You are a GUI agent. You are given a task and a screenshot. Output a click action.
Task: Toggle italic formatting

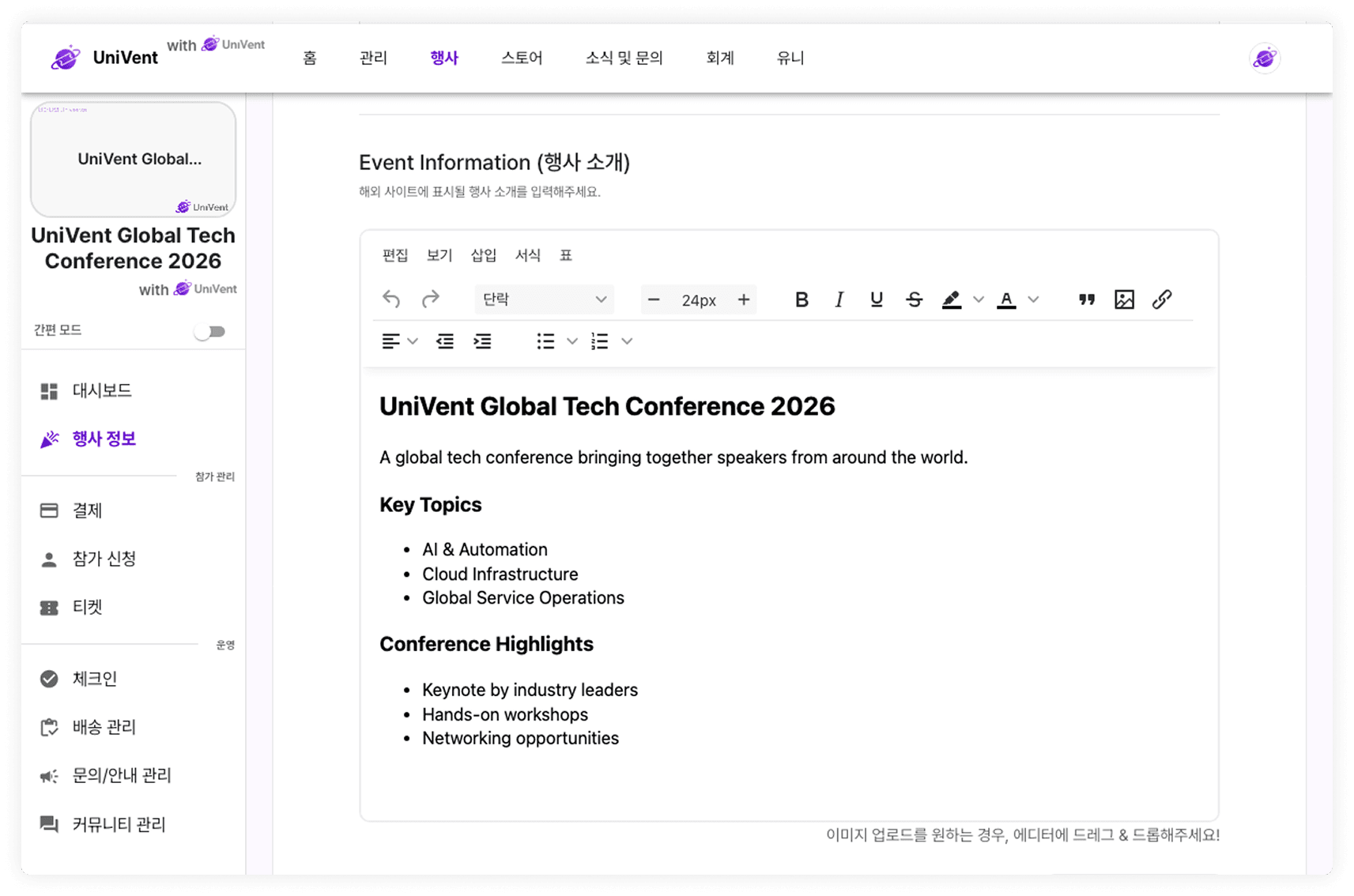pyautogui.click(x=839, y=299)
